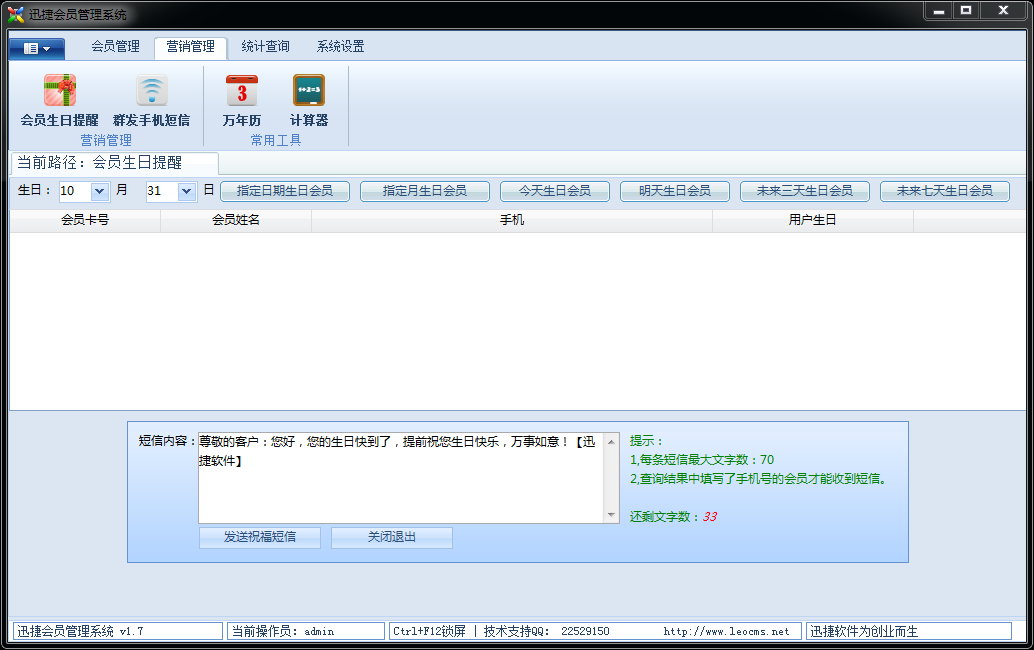Click 当前操作员: admin in status bar
This screenshot has height=650, width=1034.
(306, 632)
